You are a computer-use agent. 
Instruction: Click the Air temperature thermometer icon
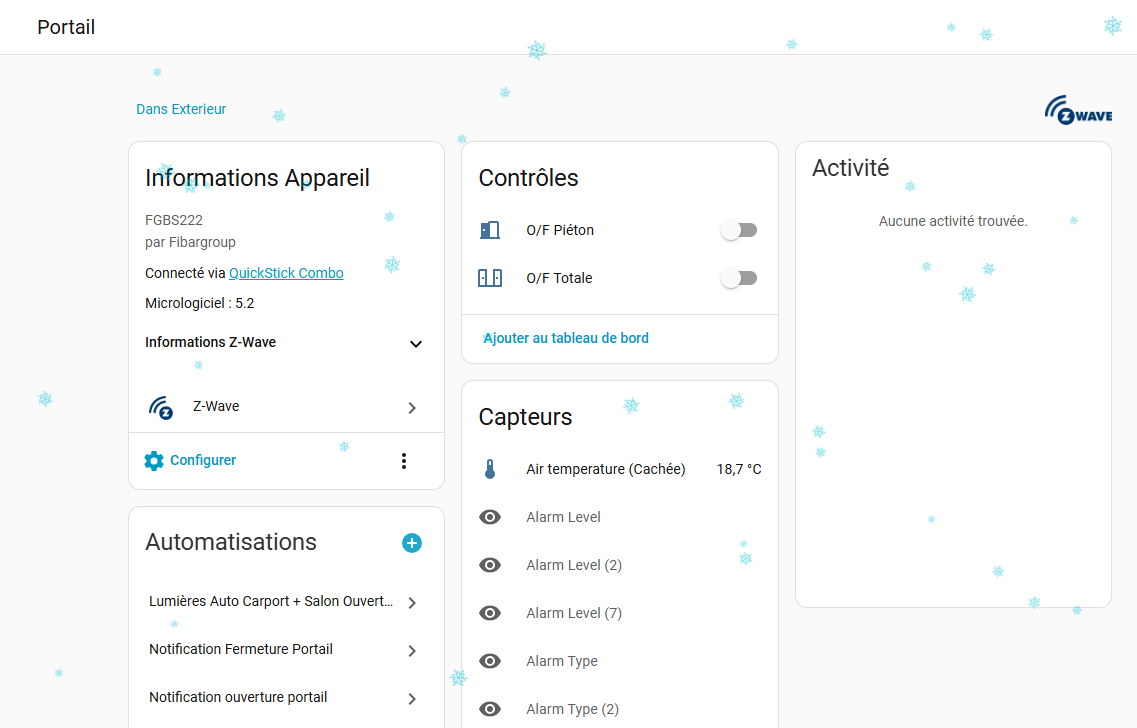pos(490,470)
